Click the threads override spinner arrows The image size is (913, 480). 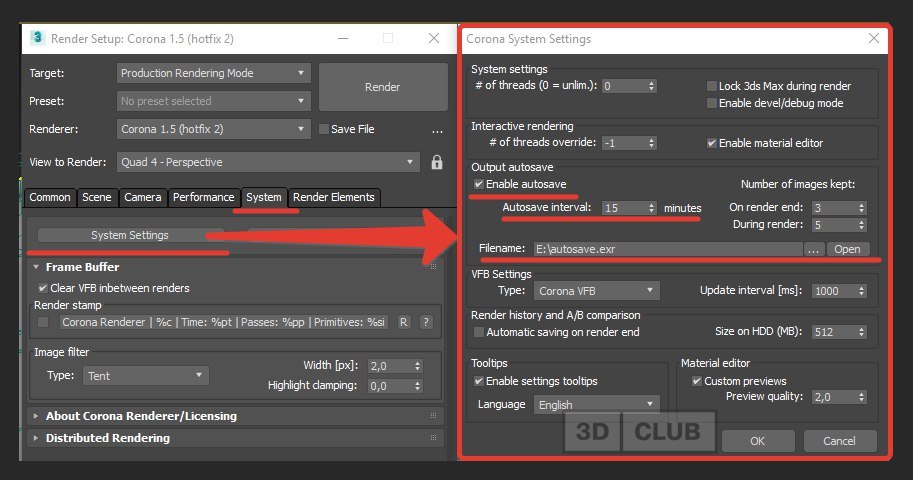[x=652, y=143]
